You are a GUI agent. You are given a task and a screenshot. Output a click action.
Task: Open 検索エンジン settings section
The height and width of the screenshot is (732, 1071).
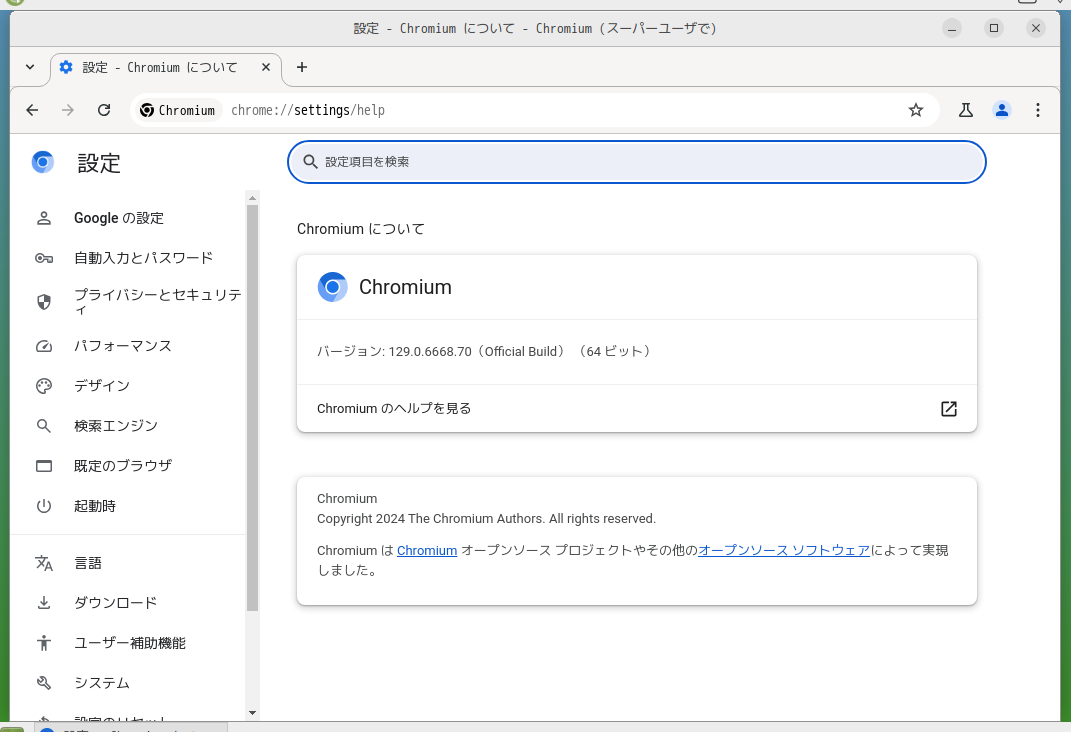116,426
